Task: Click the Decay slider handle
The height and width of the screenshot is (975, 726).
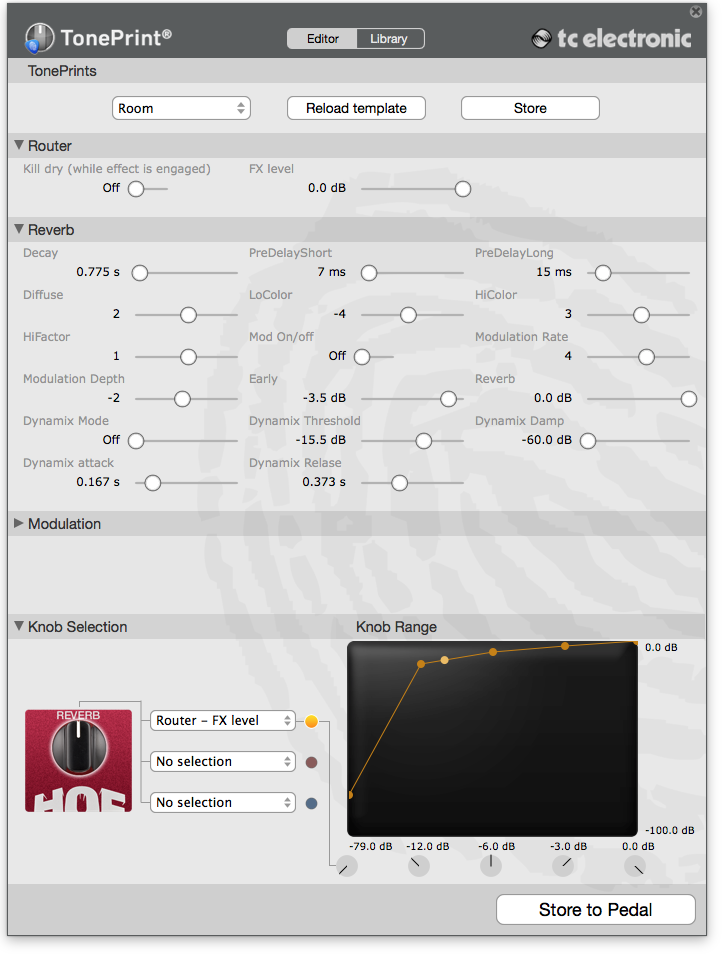Action: tap(140, 272)
